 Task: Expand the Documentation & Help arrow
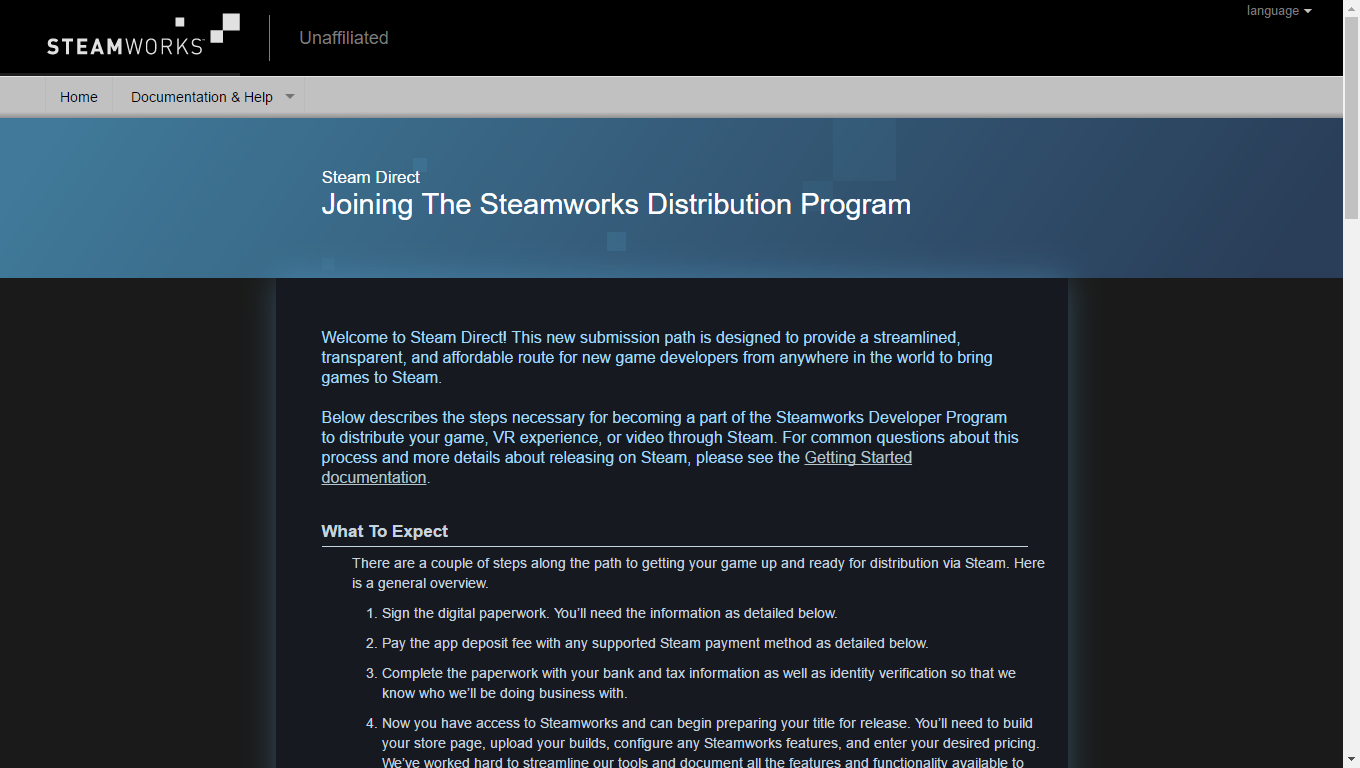(290, 97)
